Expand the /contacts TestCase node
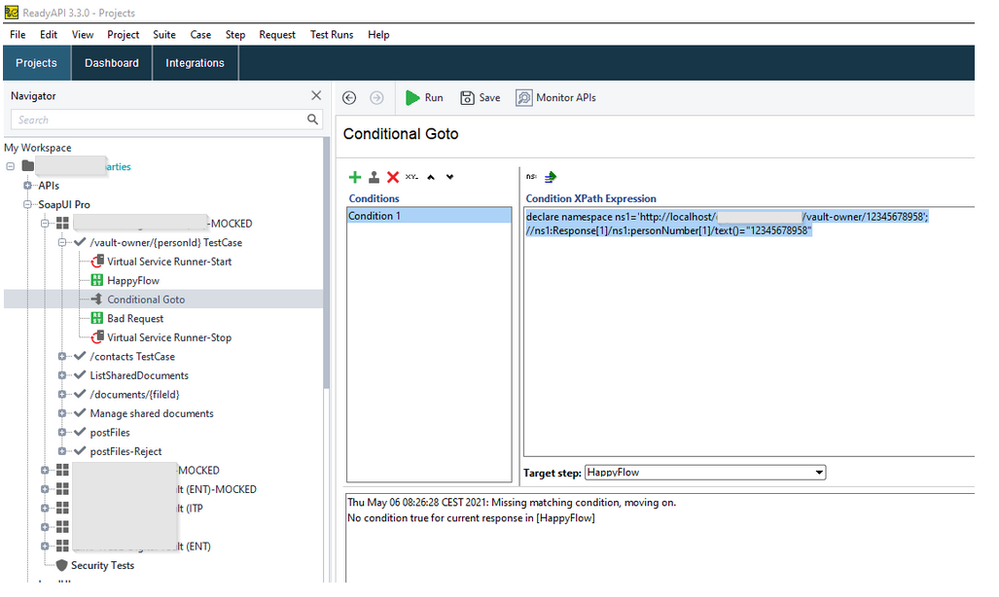 coord(63,357)
